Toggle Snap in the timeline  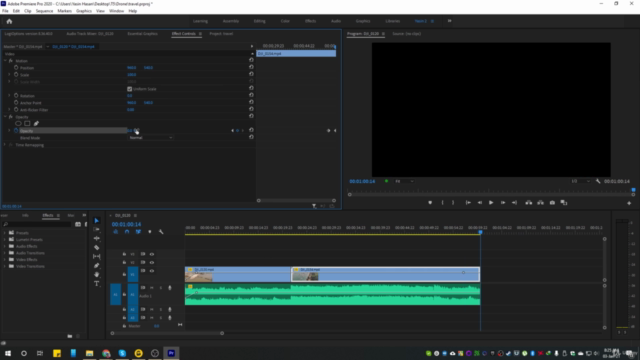click(127, 232)
